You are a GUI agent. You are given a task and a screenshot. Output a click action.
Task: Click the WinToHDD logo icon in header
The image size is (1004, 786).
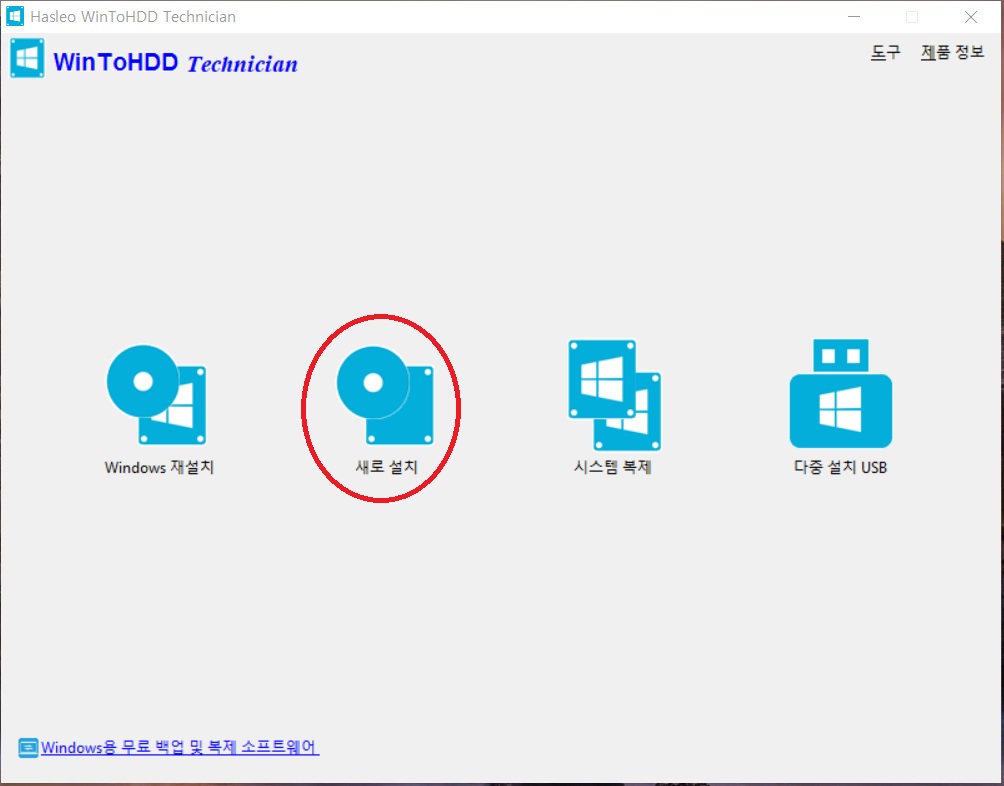pos(28,58)
